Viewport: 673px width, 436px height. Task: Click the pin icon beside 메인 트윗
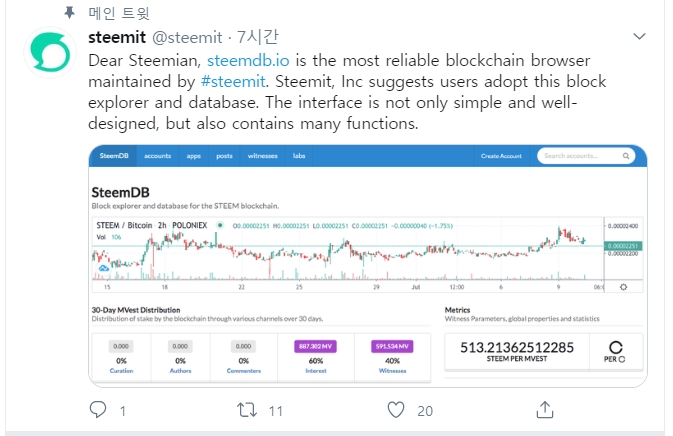(69, 12)
